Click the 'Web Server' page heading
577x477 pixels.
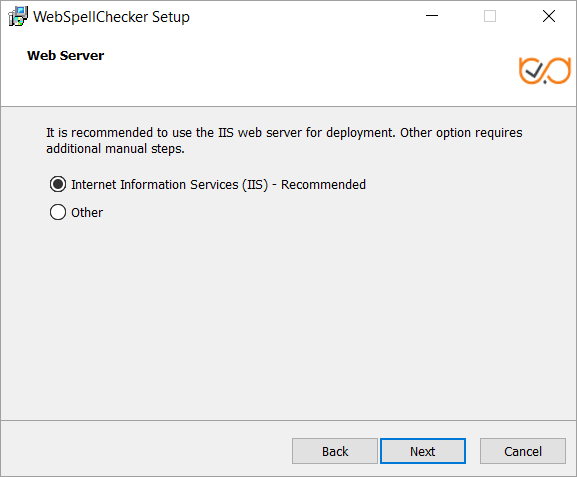66,56
